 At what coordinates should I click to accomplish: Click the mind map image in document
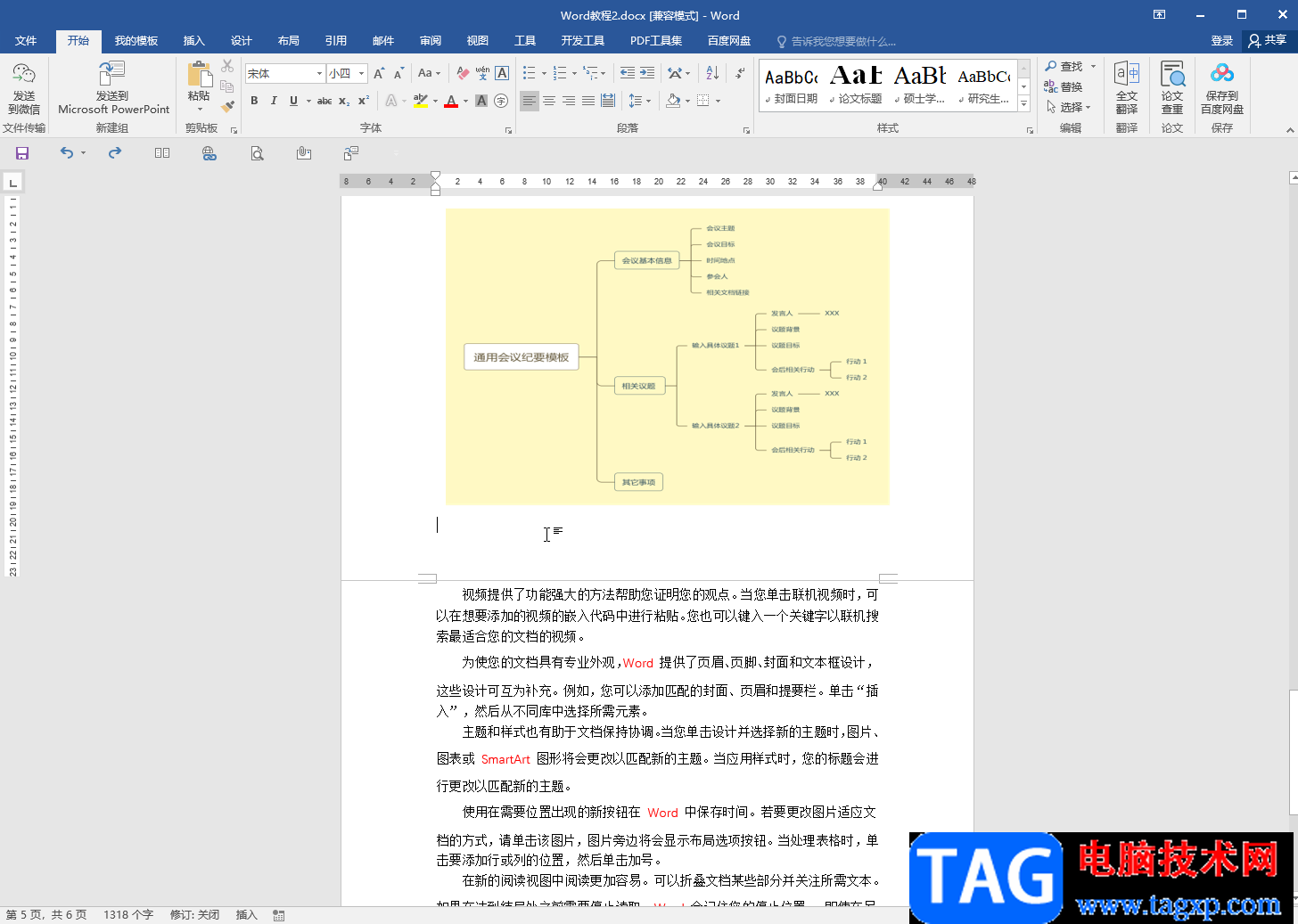coord(667,356)
